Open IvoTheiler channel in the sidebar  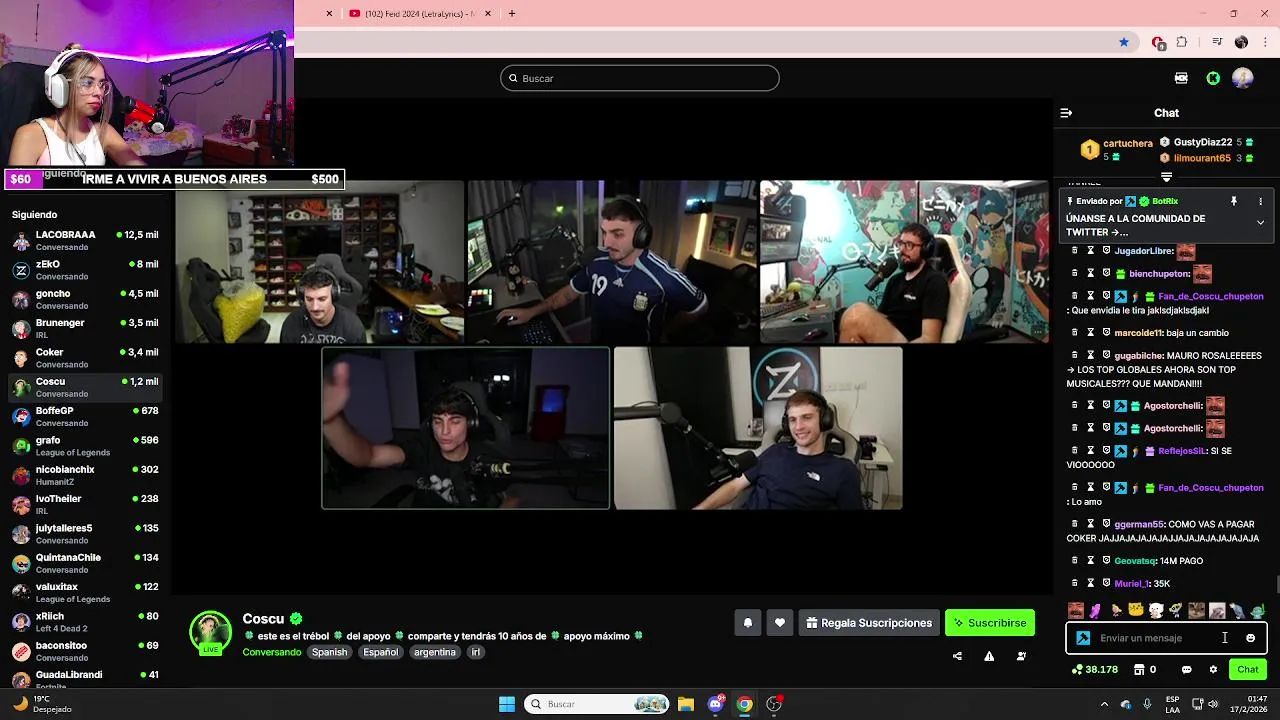(85, 504)
